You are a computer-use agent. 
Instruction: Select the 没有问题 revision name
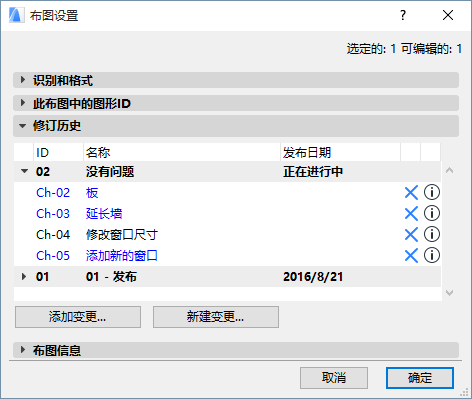[x=110, y=172]
